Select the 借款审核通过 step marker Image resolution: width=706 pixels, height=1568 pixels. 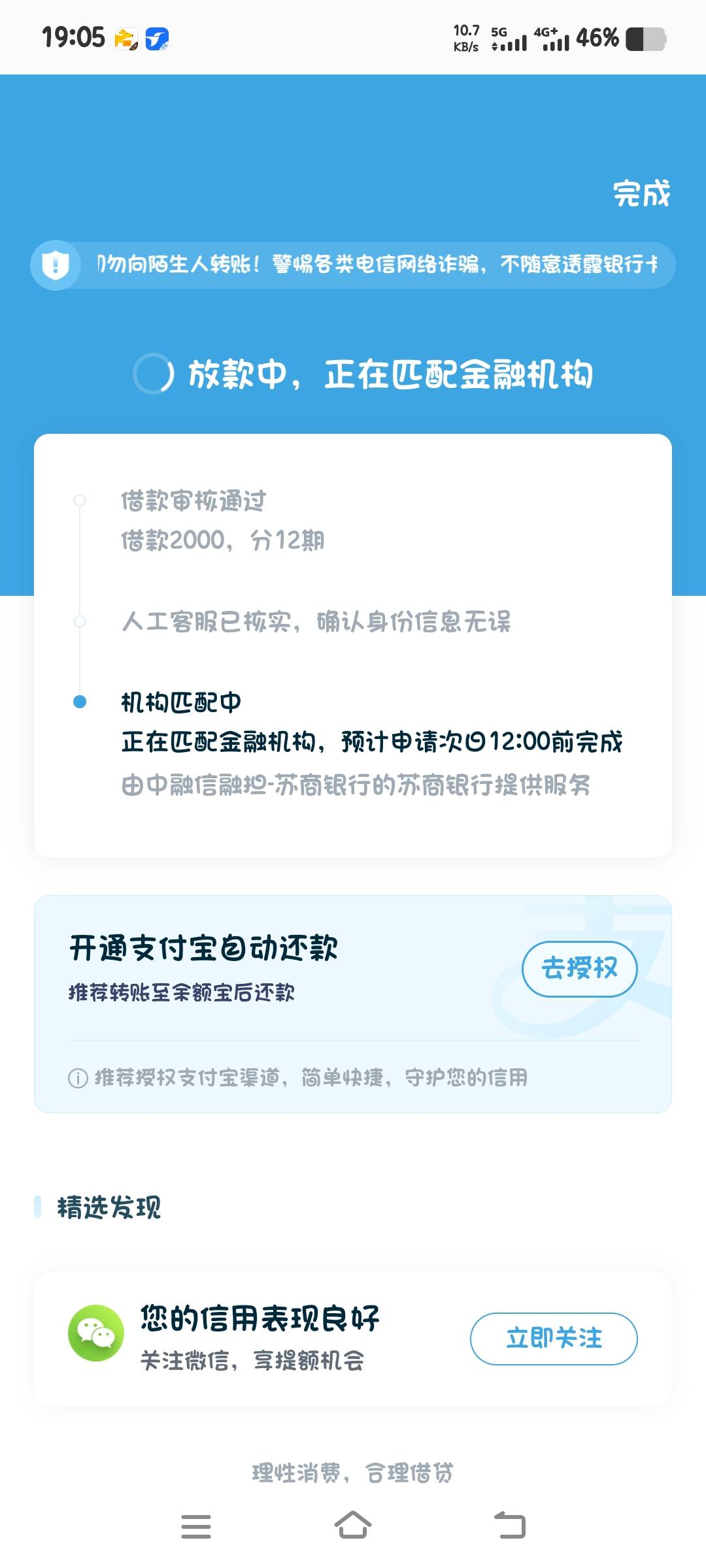tap(80, 500)
